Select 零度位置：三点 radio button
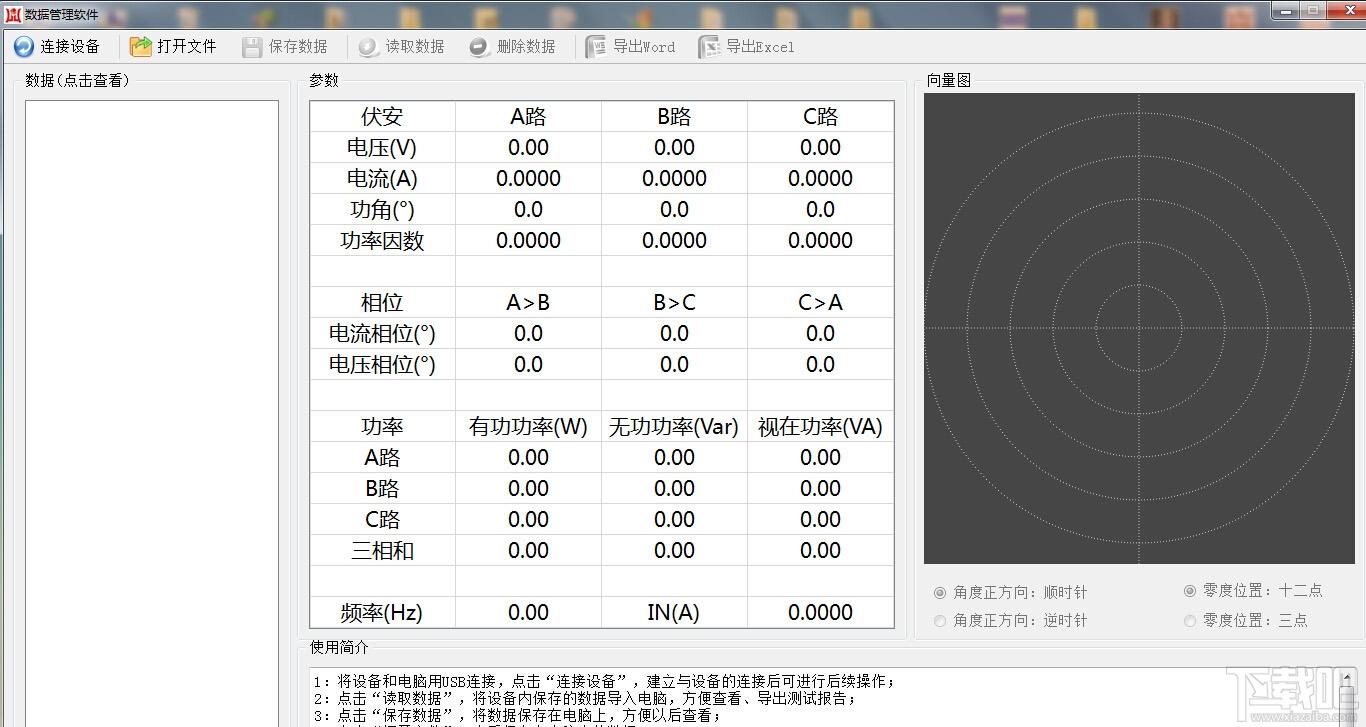 1190,621
